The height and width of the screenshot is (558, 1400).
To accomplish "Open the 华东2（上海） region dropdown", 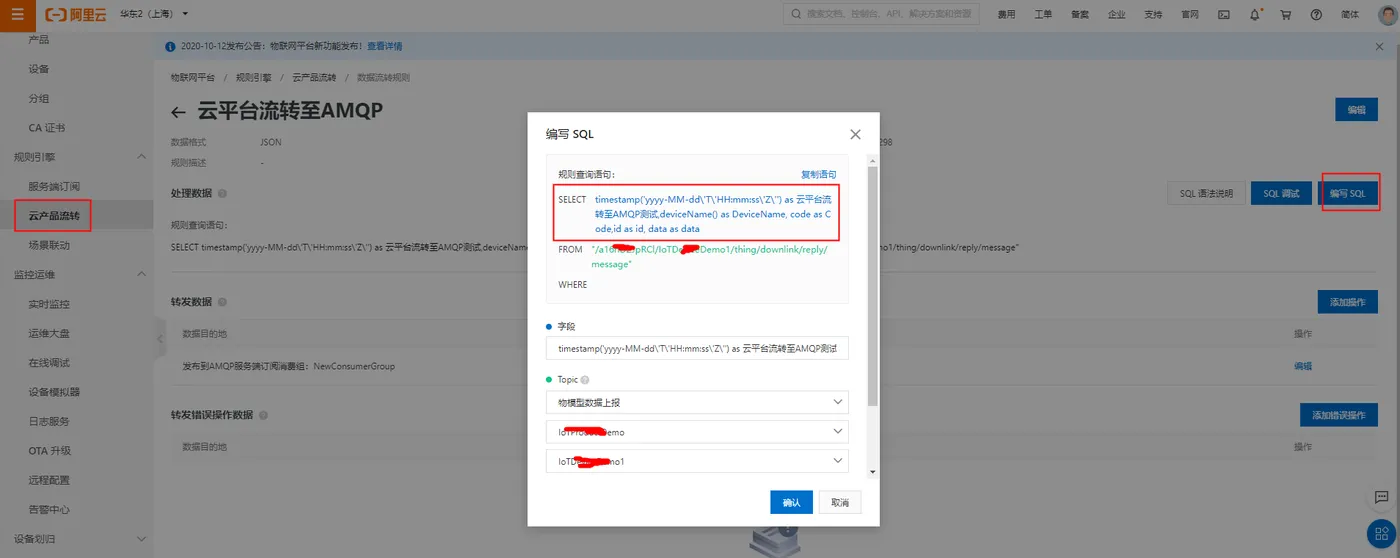I will coord(154,14).
